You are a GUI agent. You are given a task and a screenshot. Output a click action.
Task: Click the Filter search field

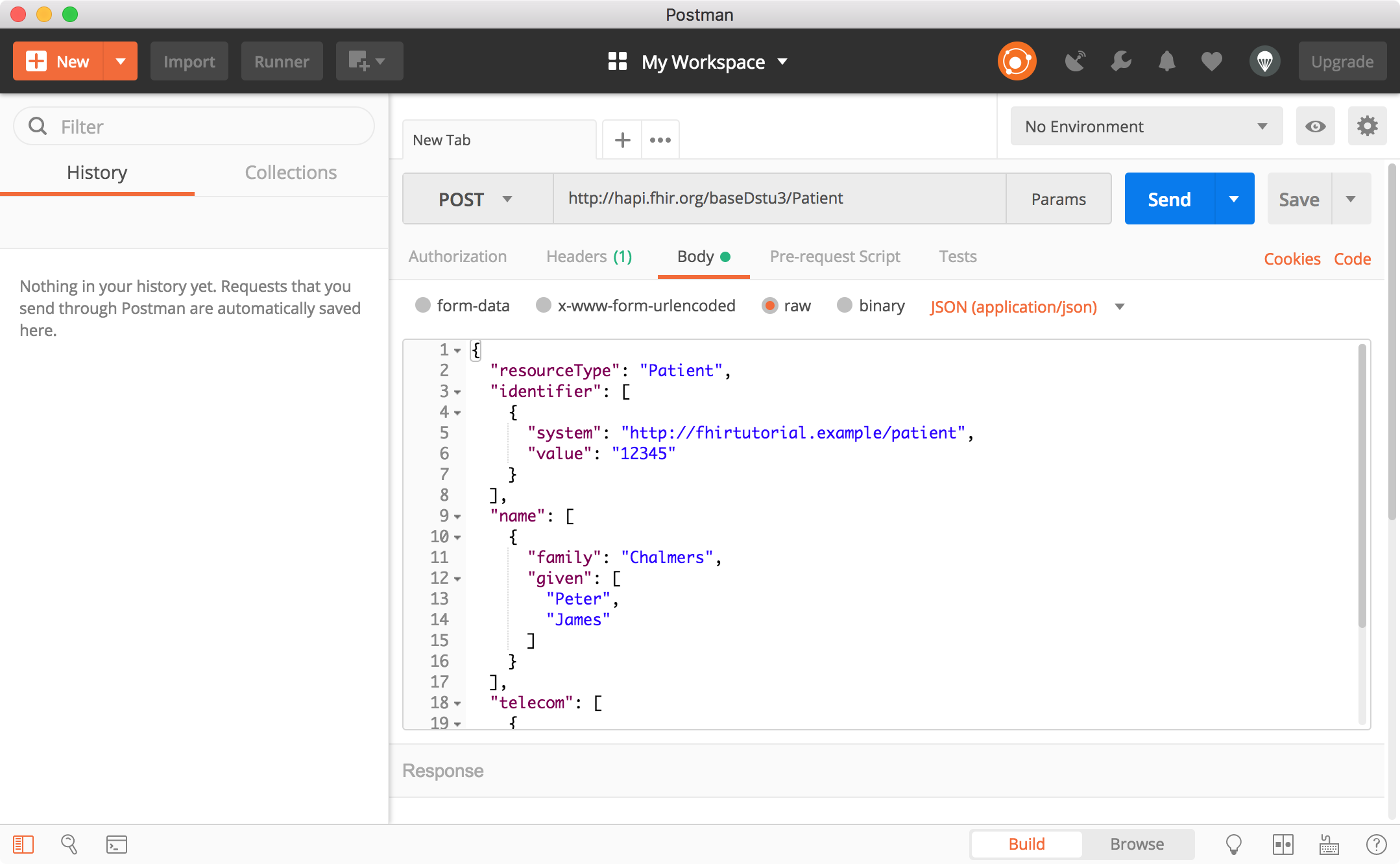click(193, 126)
